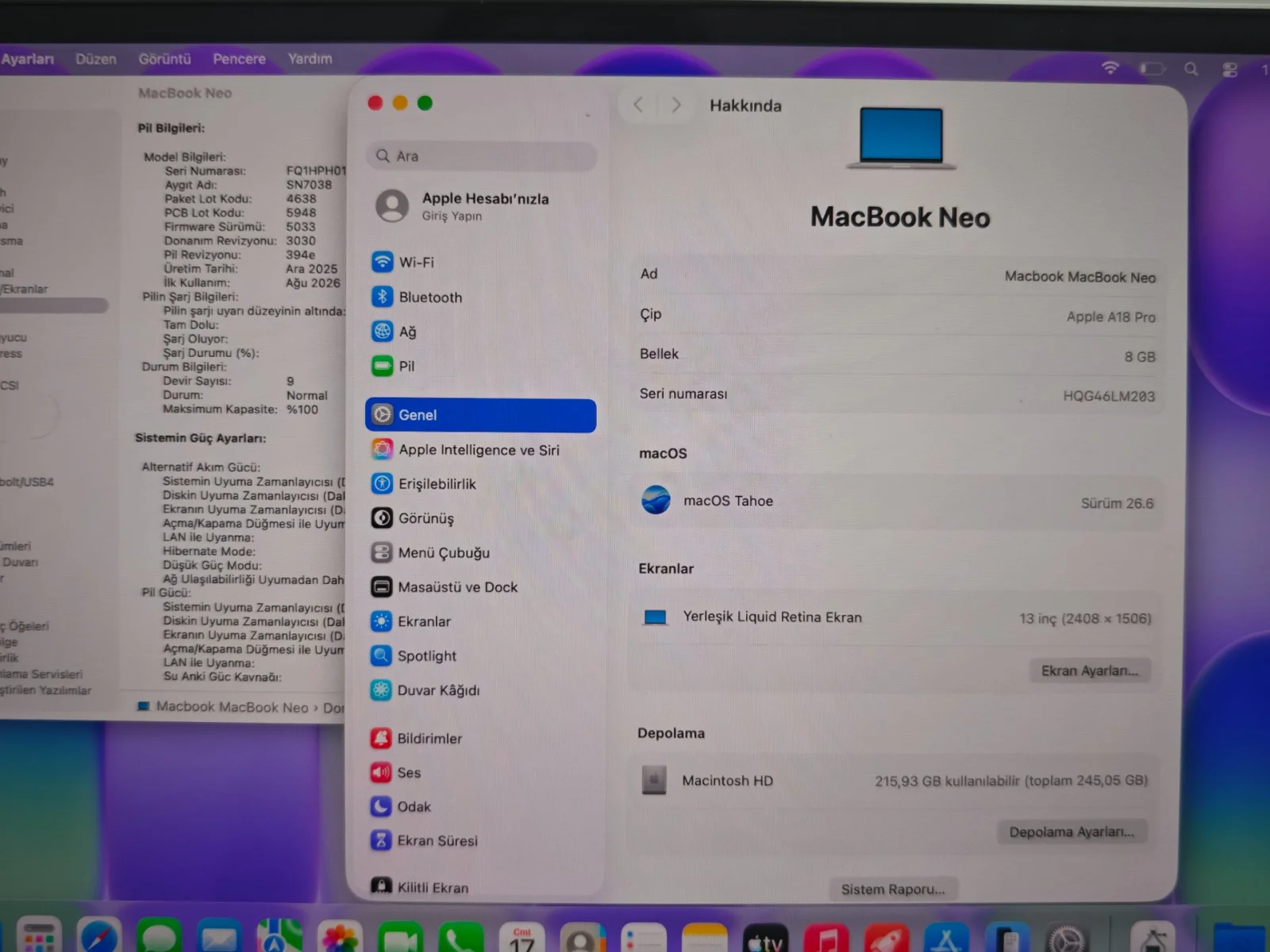Click the serial number HQG46LM203
Screen dimensions: 1270x952
1109,396
